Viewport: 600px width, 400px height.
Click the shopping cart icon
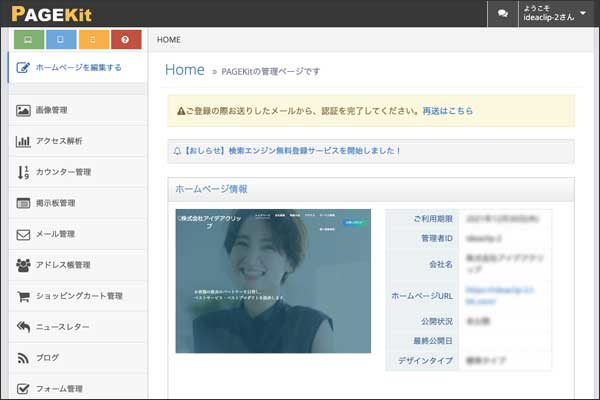click(23, 296)
